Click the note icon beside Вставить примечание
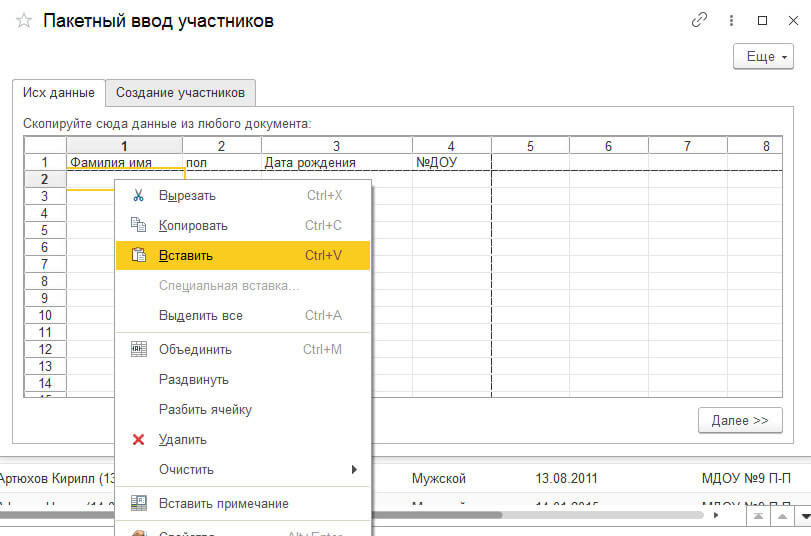This screenshot has height=536, width=811. pos(139,503)
